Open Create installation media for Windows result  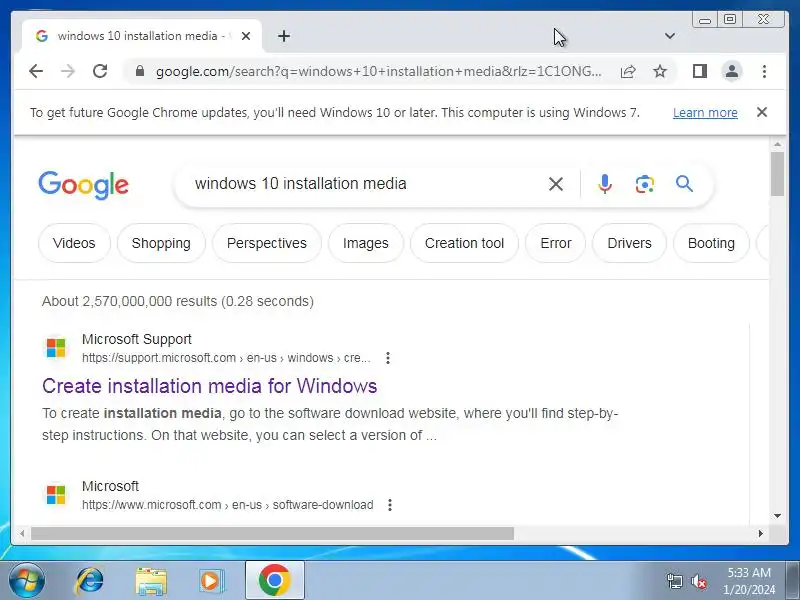point(209,386)
